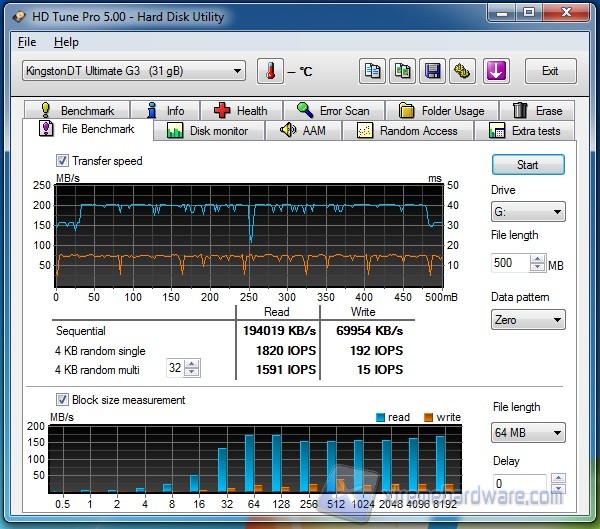Open the File menu
Screen dimensions: 600x529
(x=27, y=42)
